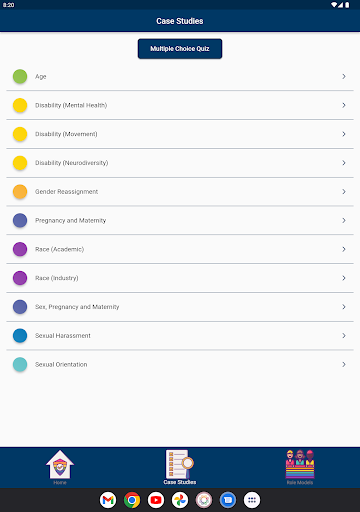Open Google Photos from the dock
The height and width of the screenshot is (512, 360).
pos(180,500)
